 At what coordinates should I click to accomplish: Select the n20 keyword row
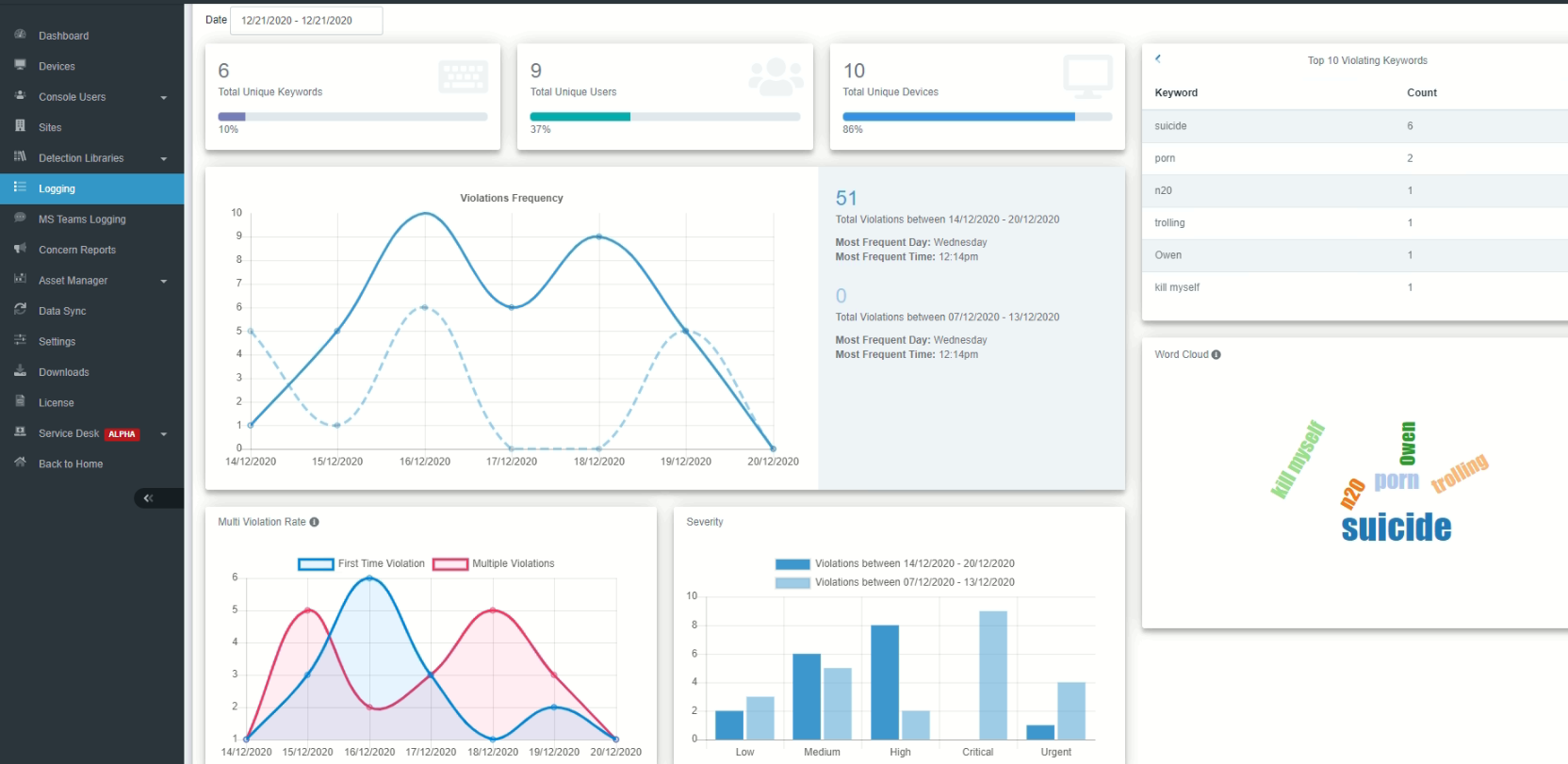[x=1355, y=190]
